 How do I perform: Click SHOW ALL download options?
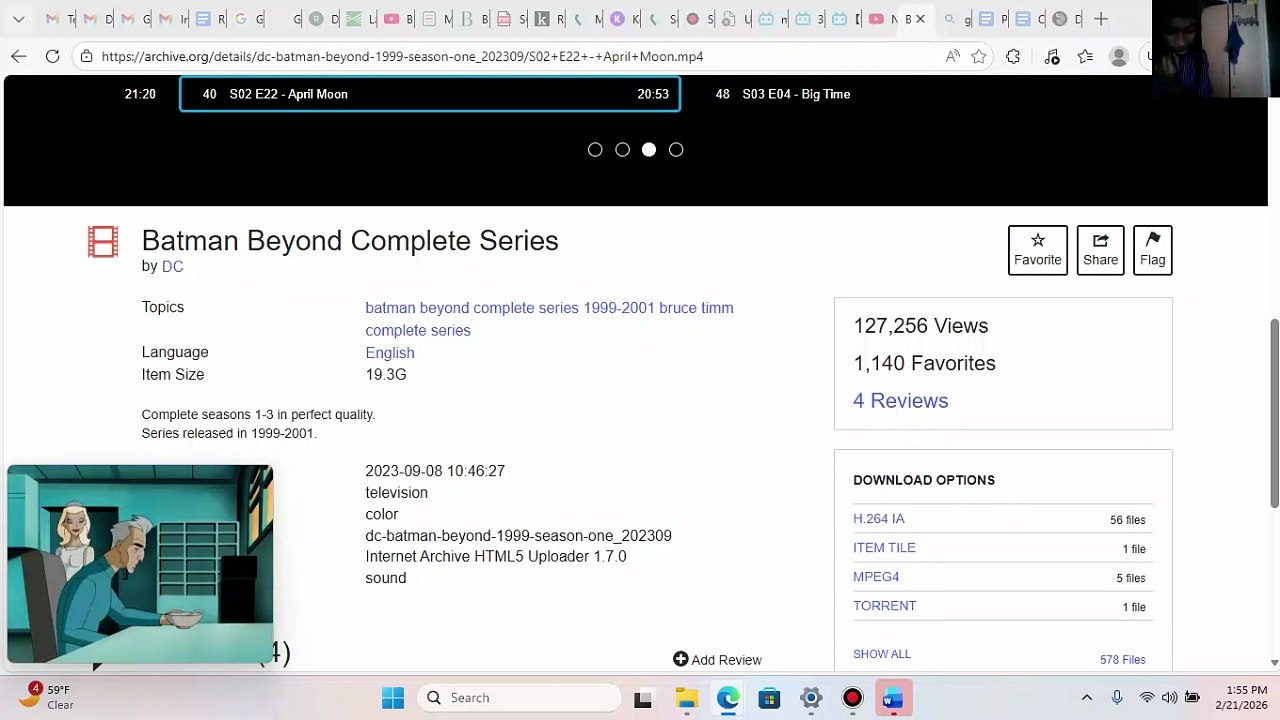pyautogui.click(x=882, y=654)
